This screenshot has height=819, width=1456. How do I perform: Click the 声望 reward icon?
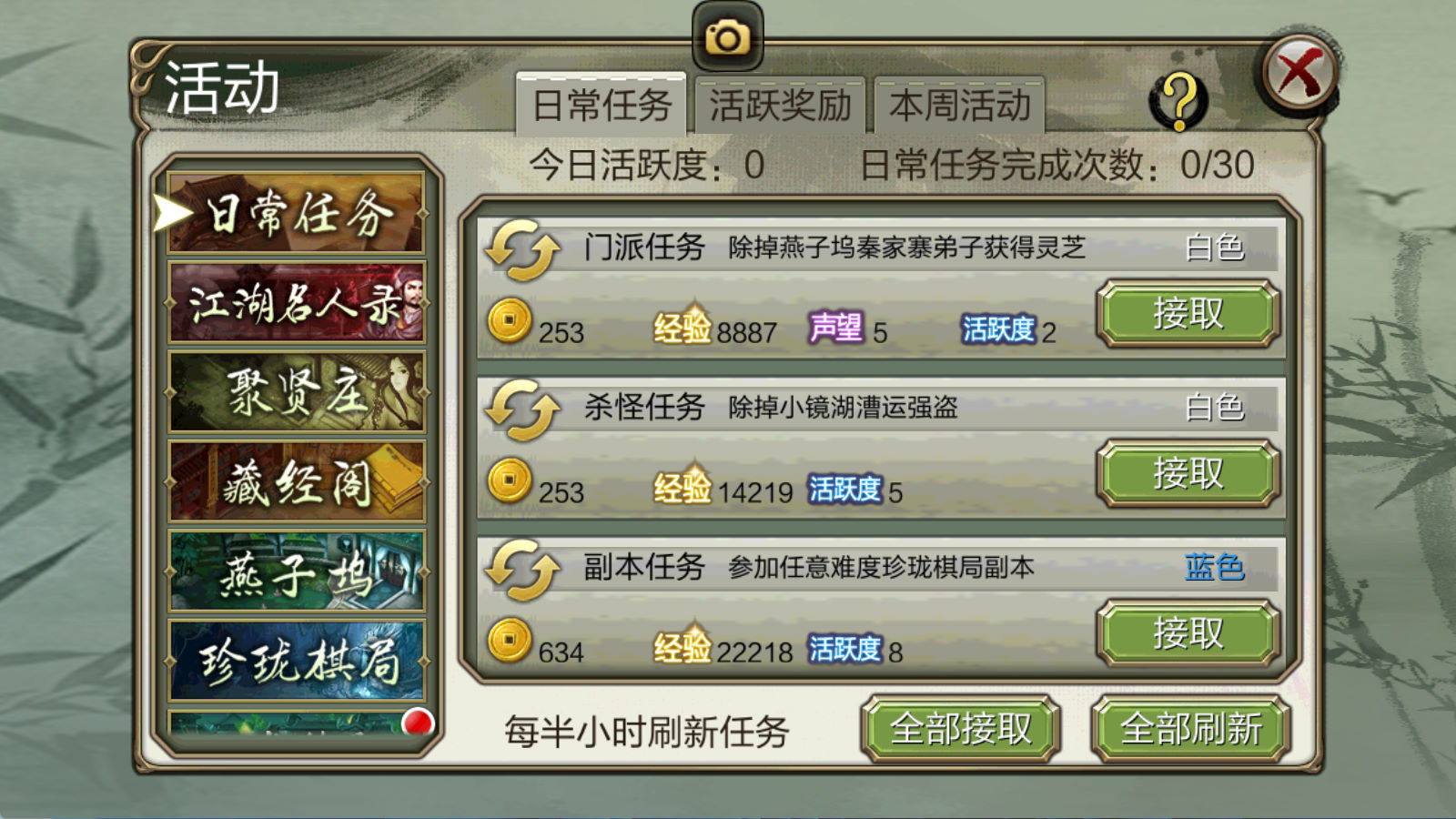[x=835, y=327]
